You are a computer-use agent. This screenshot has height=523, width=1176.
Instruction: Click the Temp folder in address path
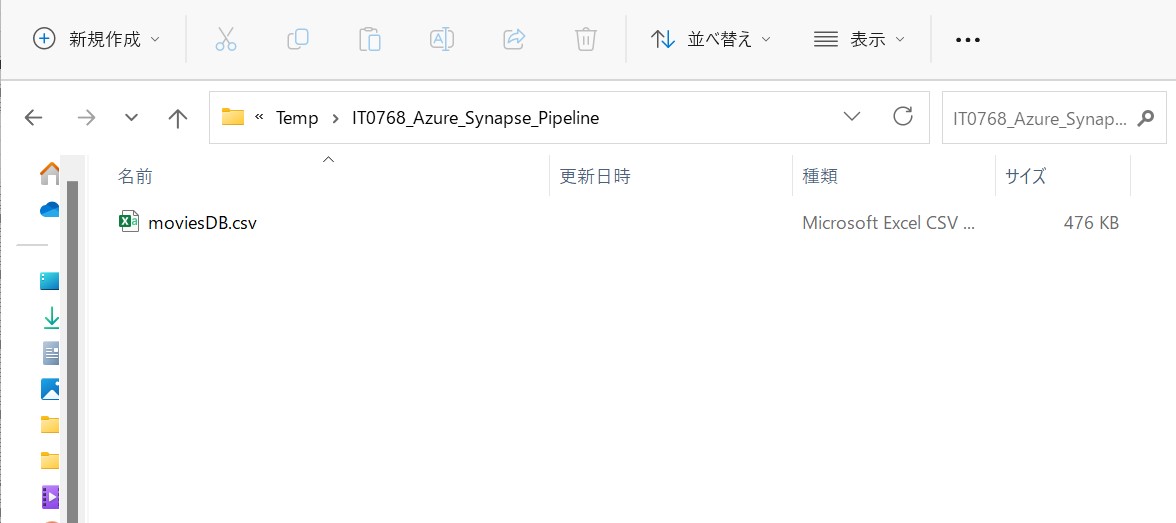pos(297,118)
